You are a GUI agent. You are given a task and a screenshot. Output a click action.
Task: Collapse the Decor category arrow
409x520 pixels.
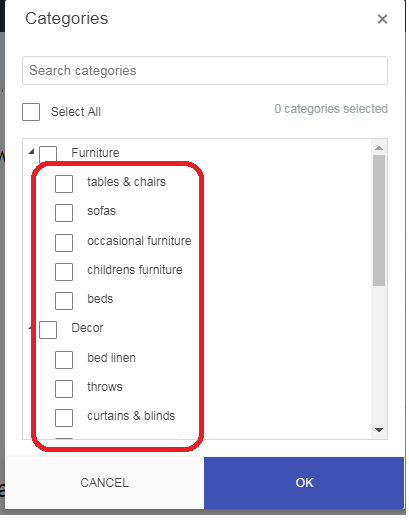pos(30,328)
